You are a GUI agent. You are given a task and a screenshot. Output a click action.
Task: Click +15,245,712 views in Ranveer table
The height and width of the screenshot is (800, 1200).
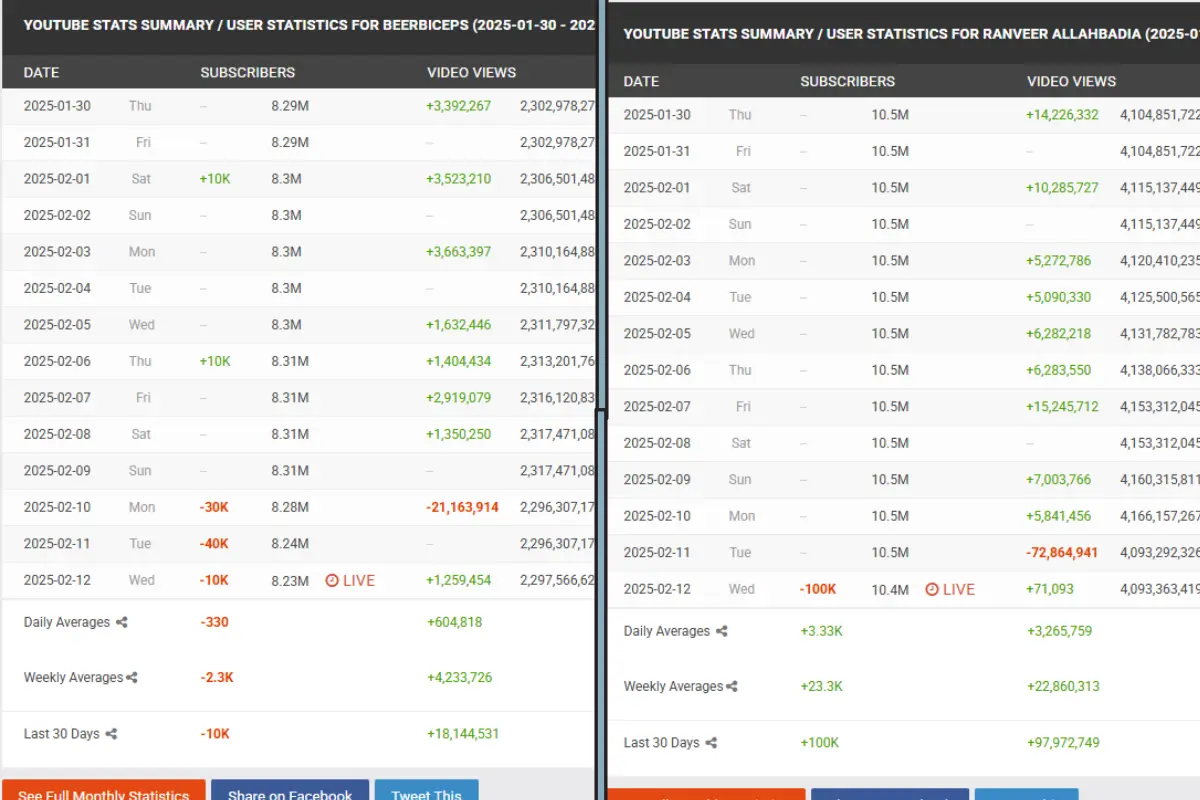point(1062,406)
